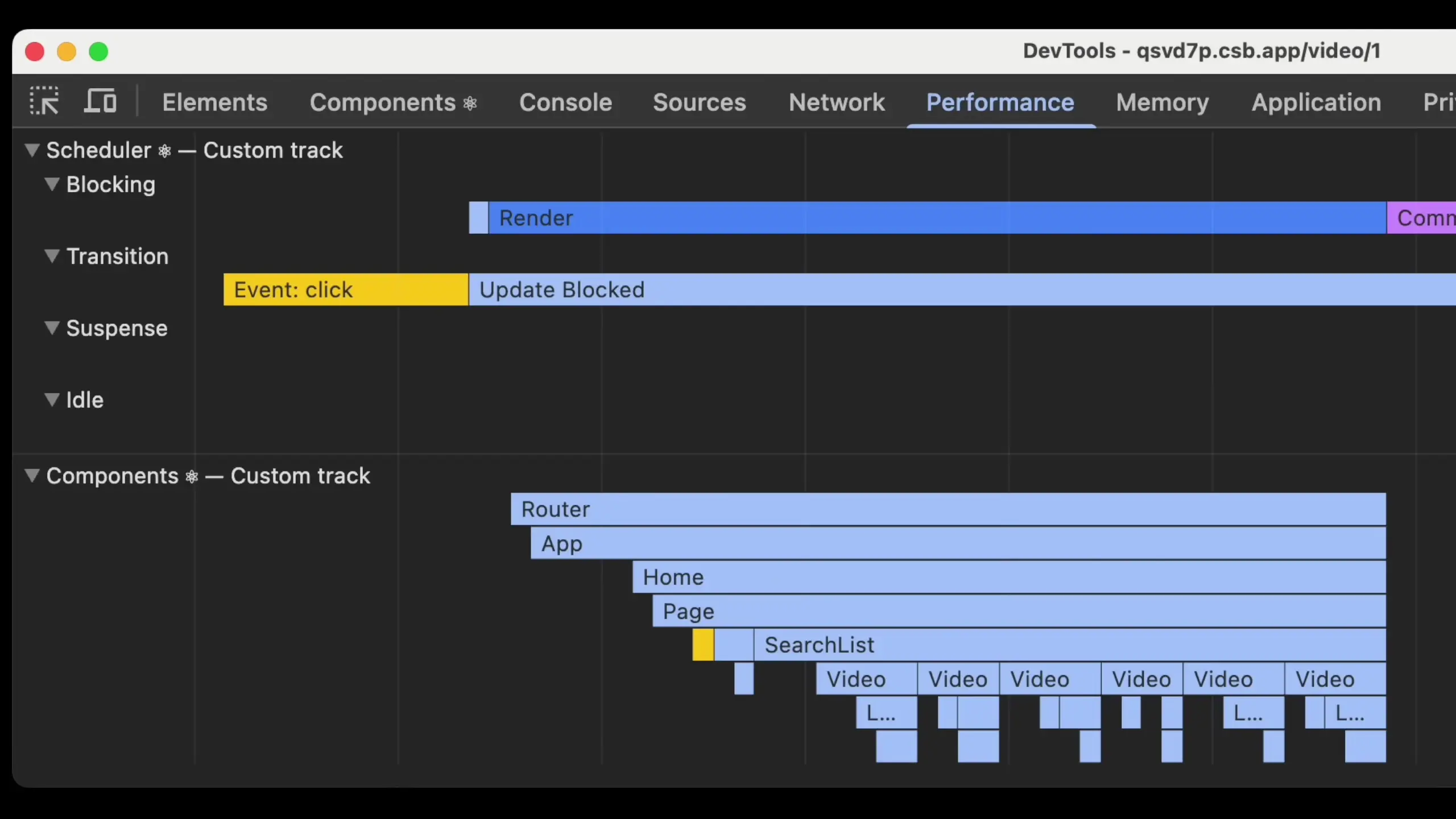Image resolution: width=1456 pixels, height=819 pixels.
Task: Open the Console tab
Action: (x=565, y=102)
